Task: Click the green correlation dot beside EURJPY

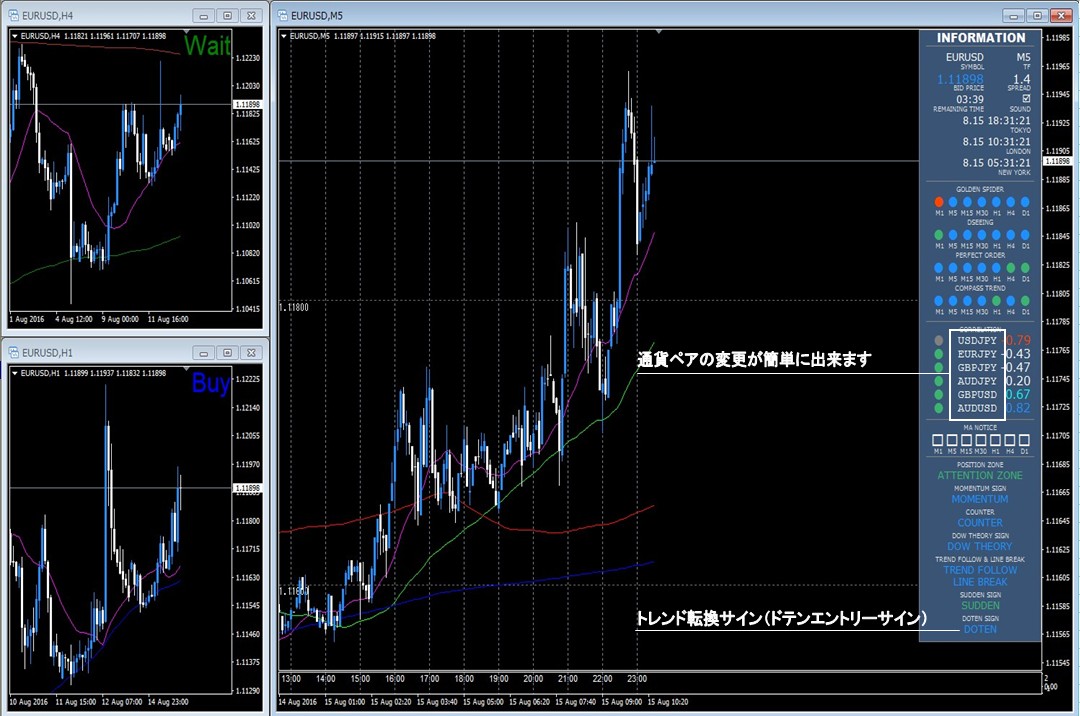Action: (938, 354)
